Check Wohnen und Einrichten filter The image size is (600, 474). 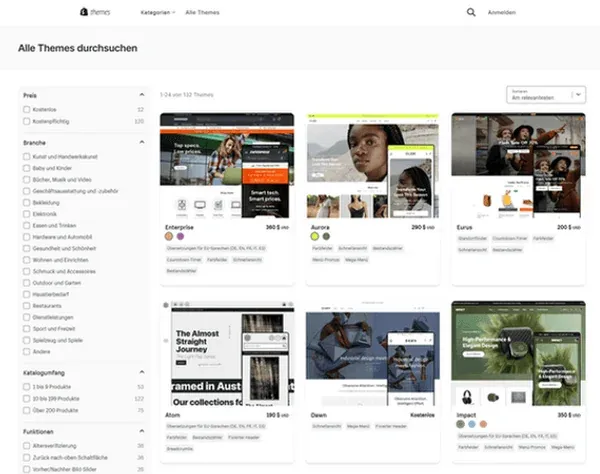pos(26,260)
